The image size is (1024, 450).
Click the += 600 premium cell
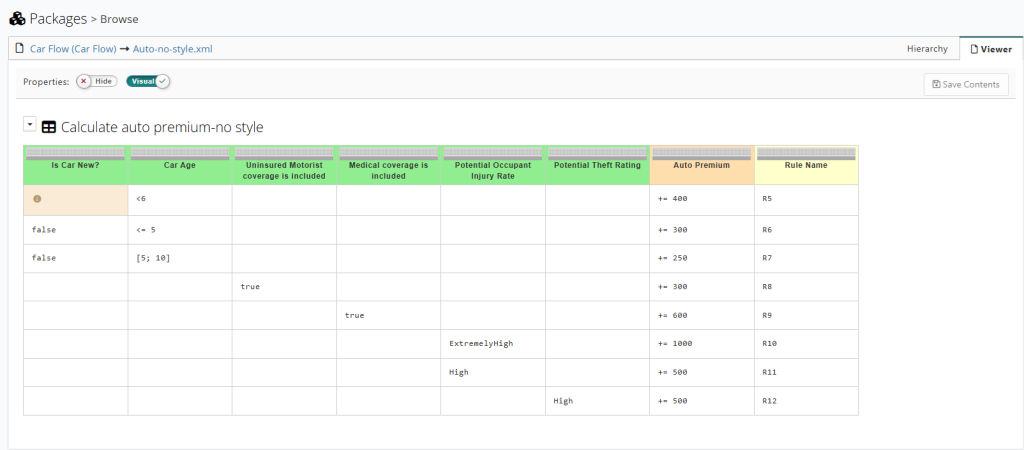pos(702,315)
